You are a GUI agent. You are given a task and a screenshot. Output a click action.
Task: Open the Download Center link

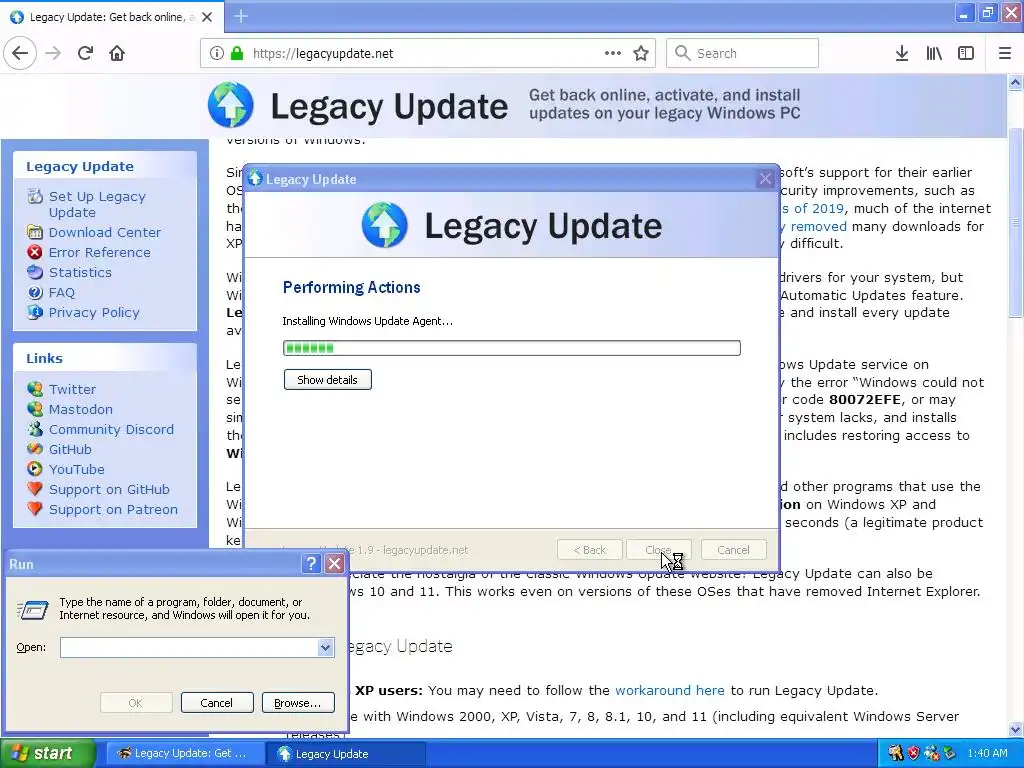coord(104,232)
